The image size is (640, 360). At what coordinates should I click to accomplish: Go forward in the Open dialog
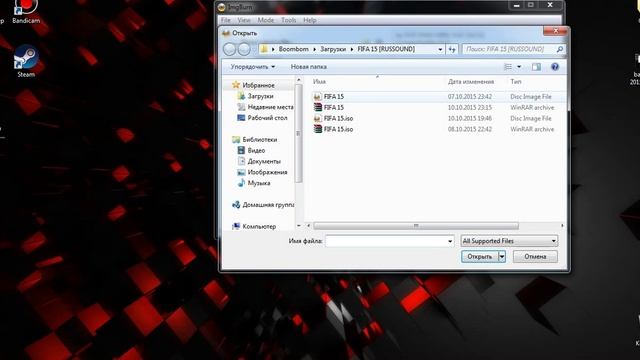[244, 49]
